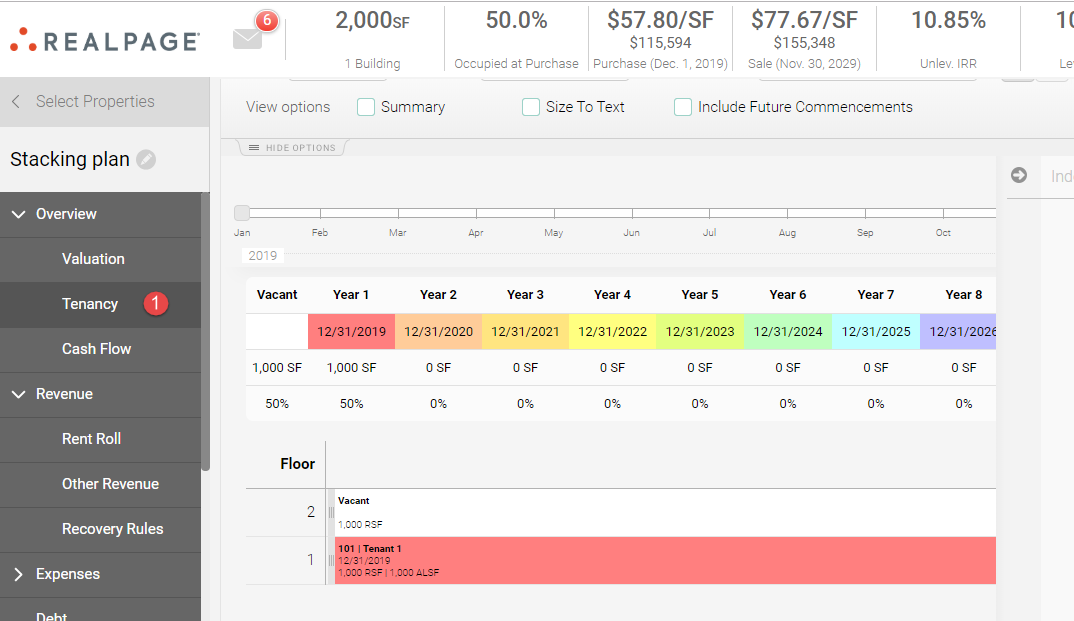1074x621 pixels.
Task: Collapse the Index panel using the arrow icon
Action: click(x=1018, y=176)
